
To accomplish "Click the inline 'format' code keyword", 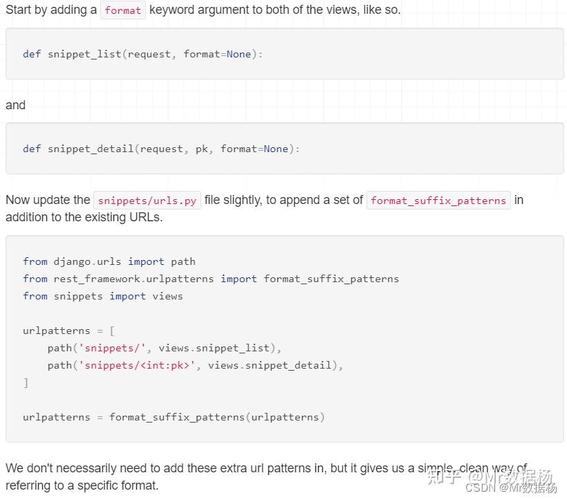I will (x=123, y=10).
